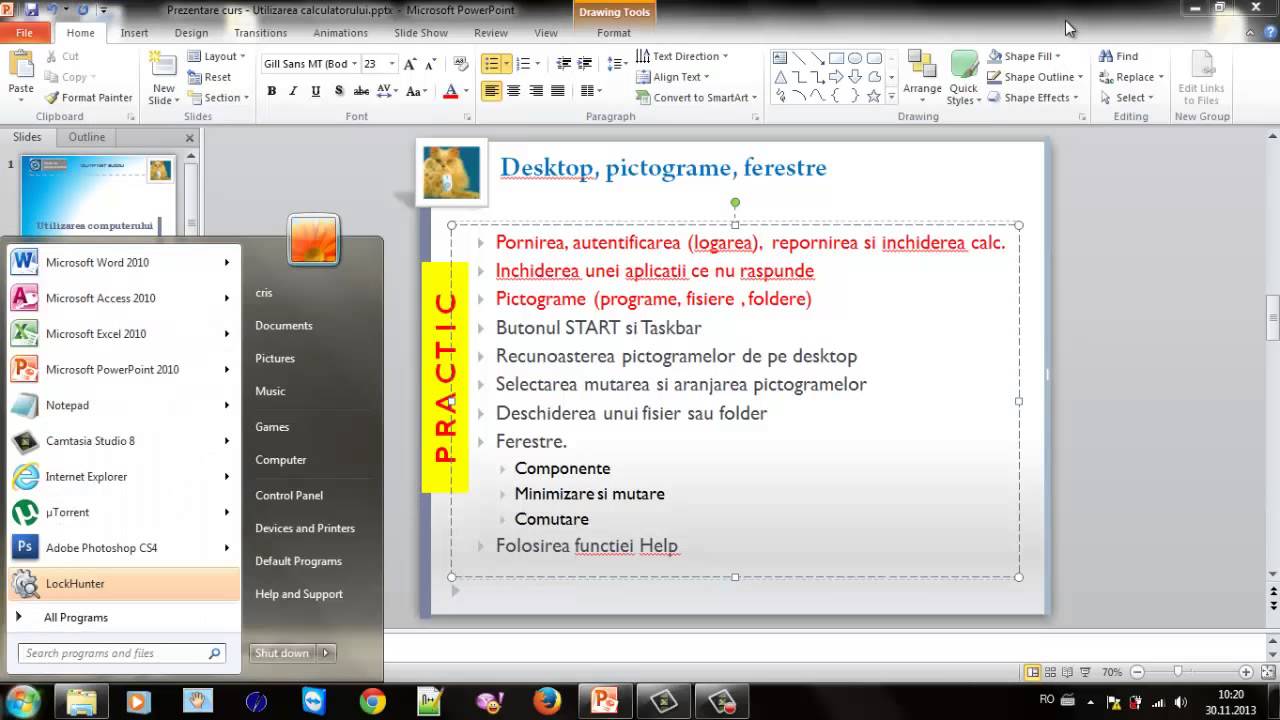Apply text Shadow effect
Screen dimensions: 1280x720
339,91
